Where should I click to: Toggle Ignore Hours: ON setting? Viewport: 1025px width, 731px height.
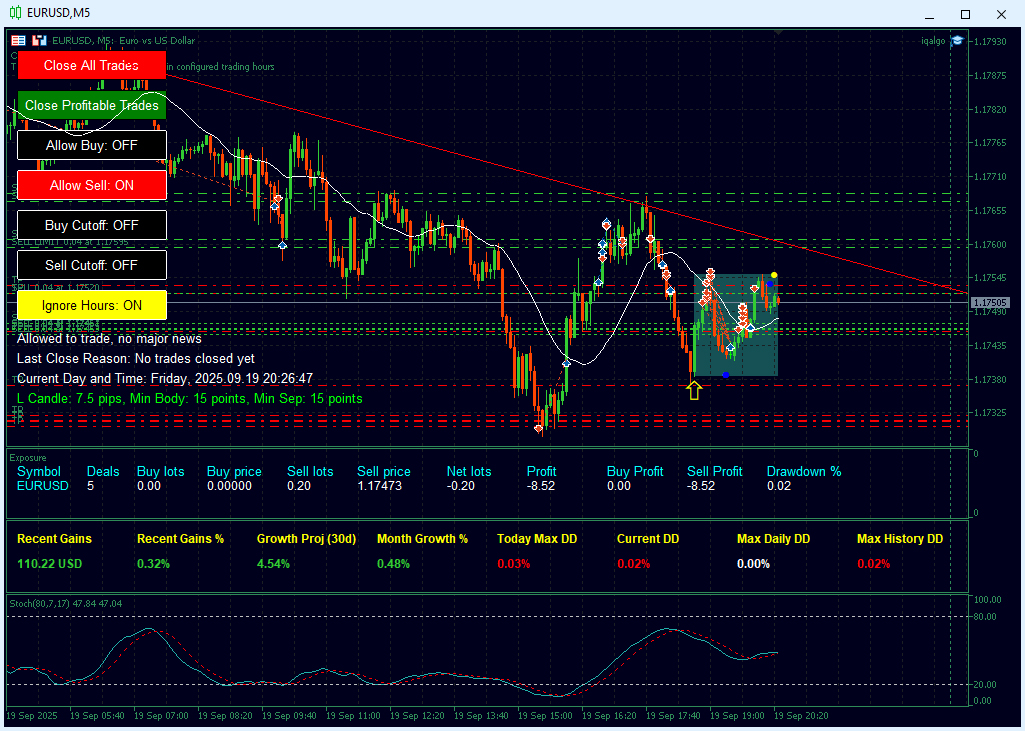tap(92, 305)
